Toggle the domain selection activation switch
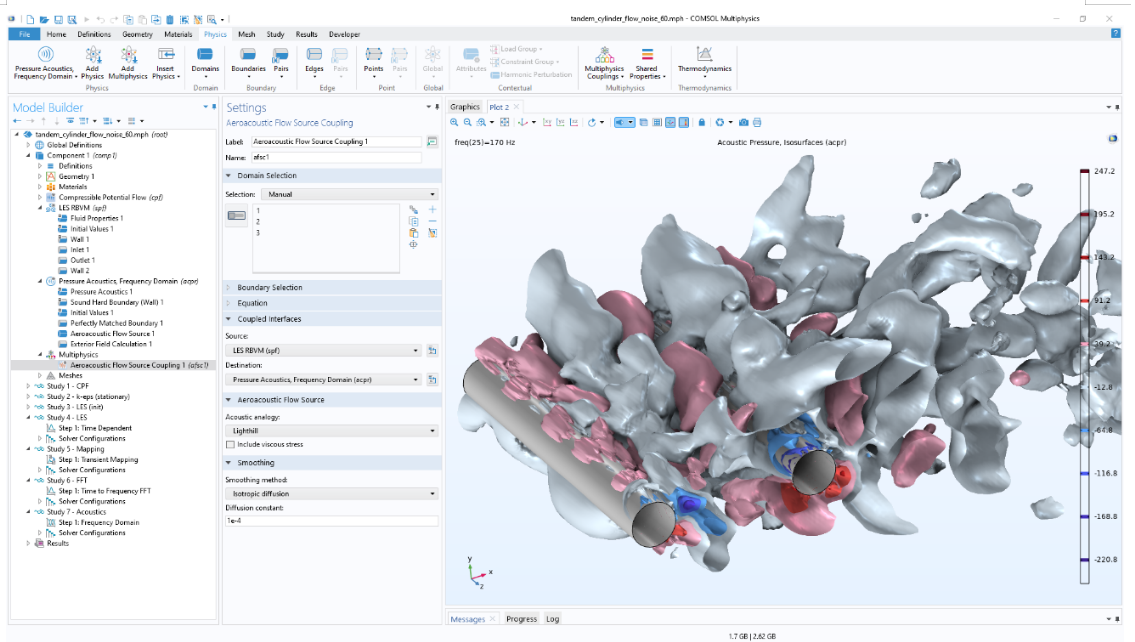The height and width of the screenshot is (642, 1135). [237, 216]
